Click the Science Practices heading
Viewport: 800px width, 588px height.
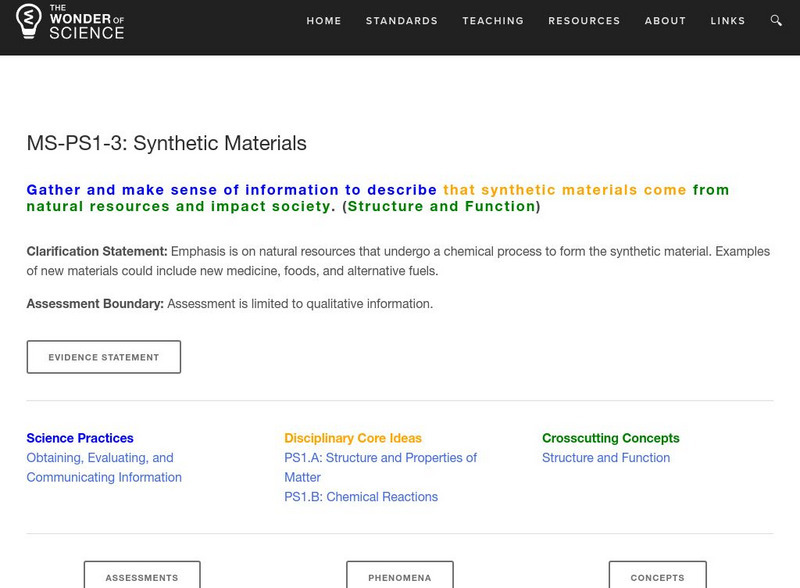click(80, 438)
